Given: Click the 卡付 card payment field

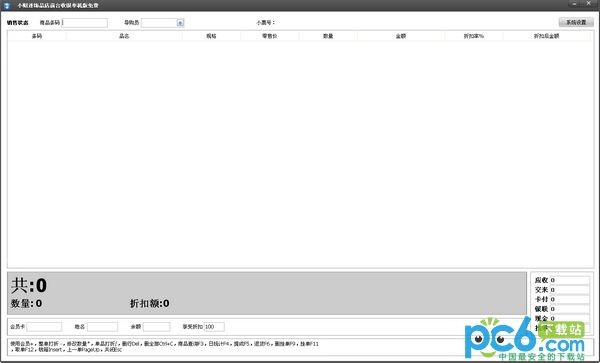Looking at the screenshot, I should point(570,300).
